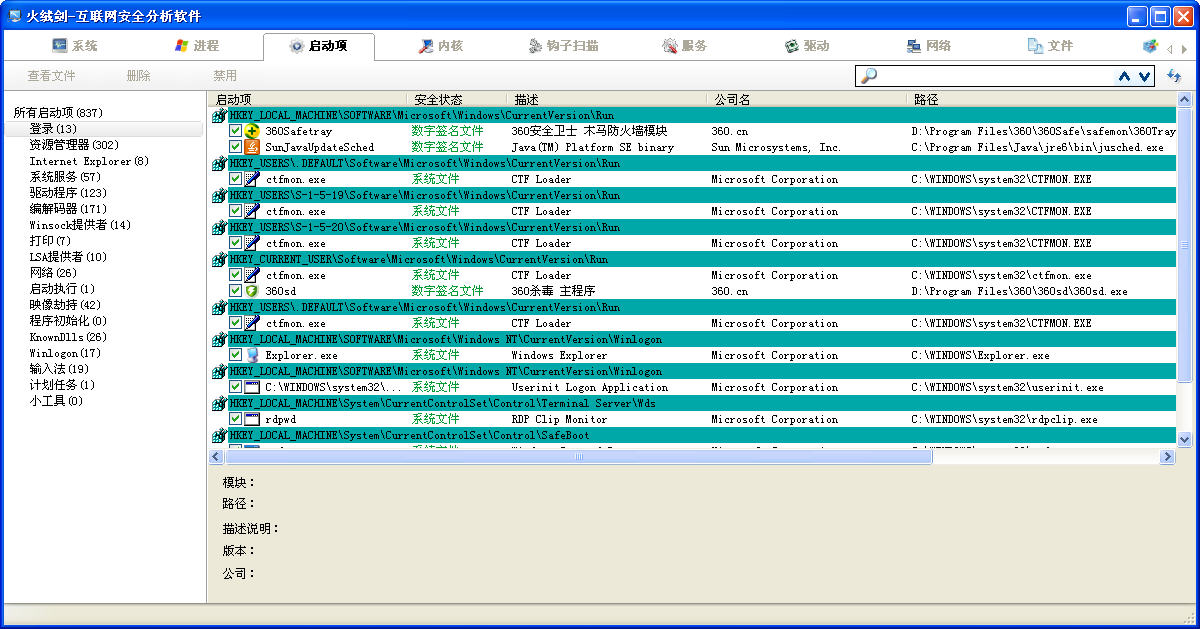Click the refresh list icon
This screenshot has height=629, width=1200.
click(1174, 76)
